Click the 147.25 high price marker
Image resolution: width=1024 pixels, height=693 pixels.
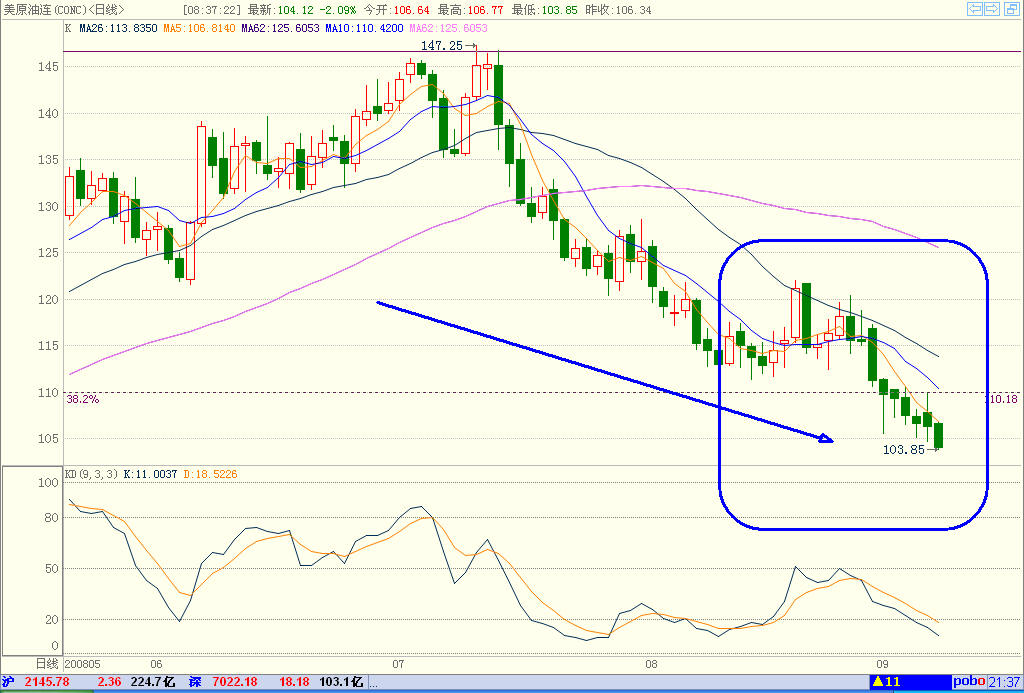coord(442,46)
